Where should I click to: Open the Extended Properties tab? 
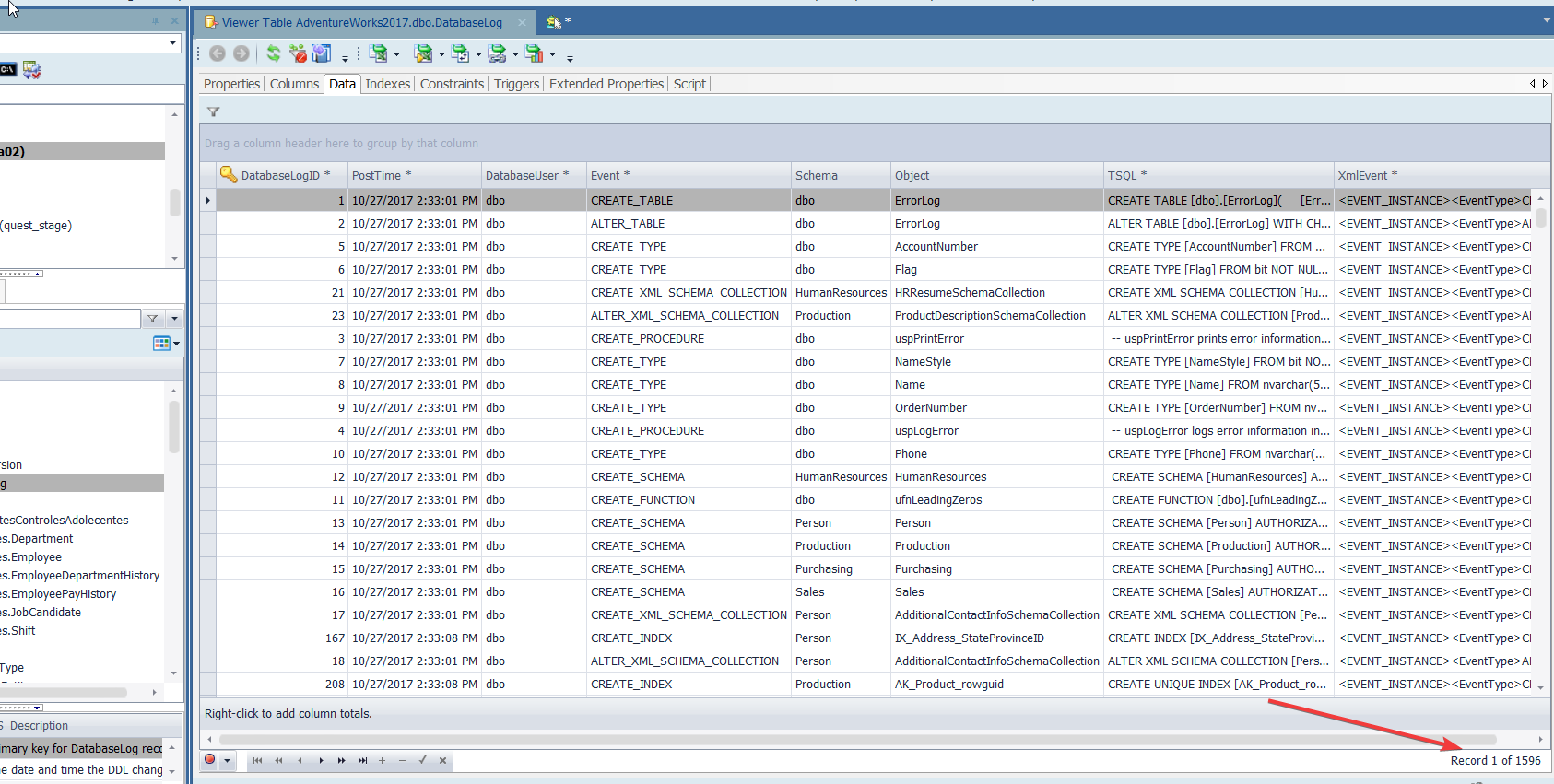[606, 84]
